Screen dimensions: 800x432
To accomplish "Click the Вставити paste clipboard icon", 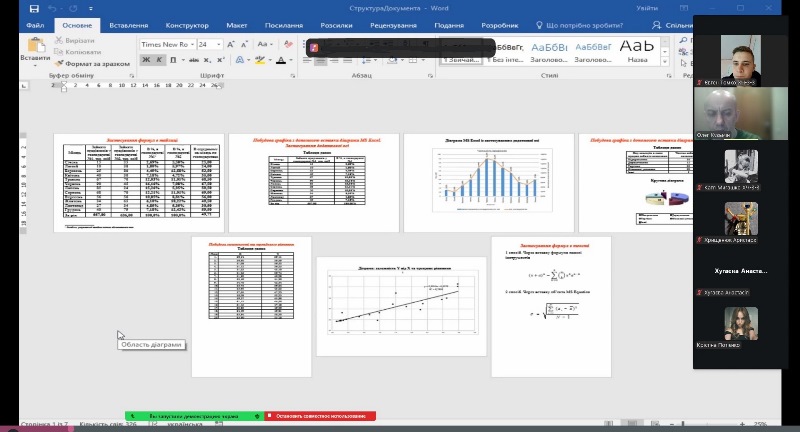I will coord(36,45).
